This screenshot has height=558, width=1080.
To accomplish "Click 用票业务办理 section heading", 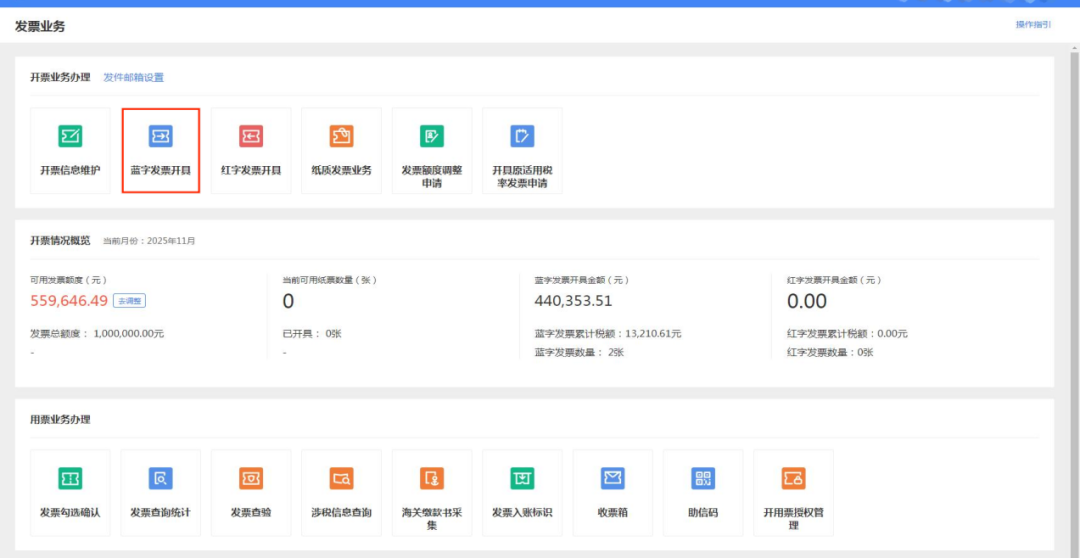I will tap(60, 419).
